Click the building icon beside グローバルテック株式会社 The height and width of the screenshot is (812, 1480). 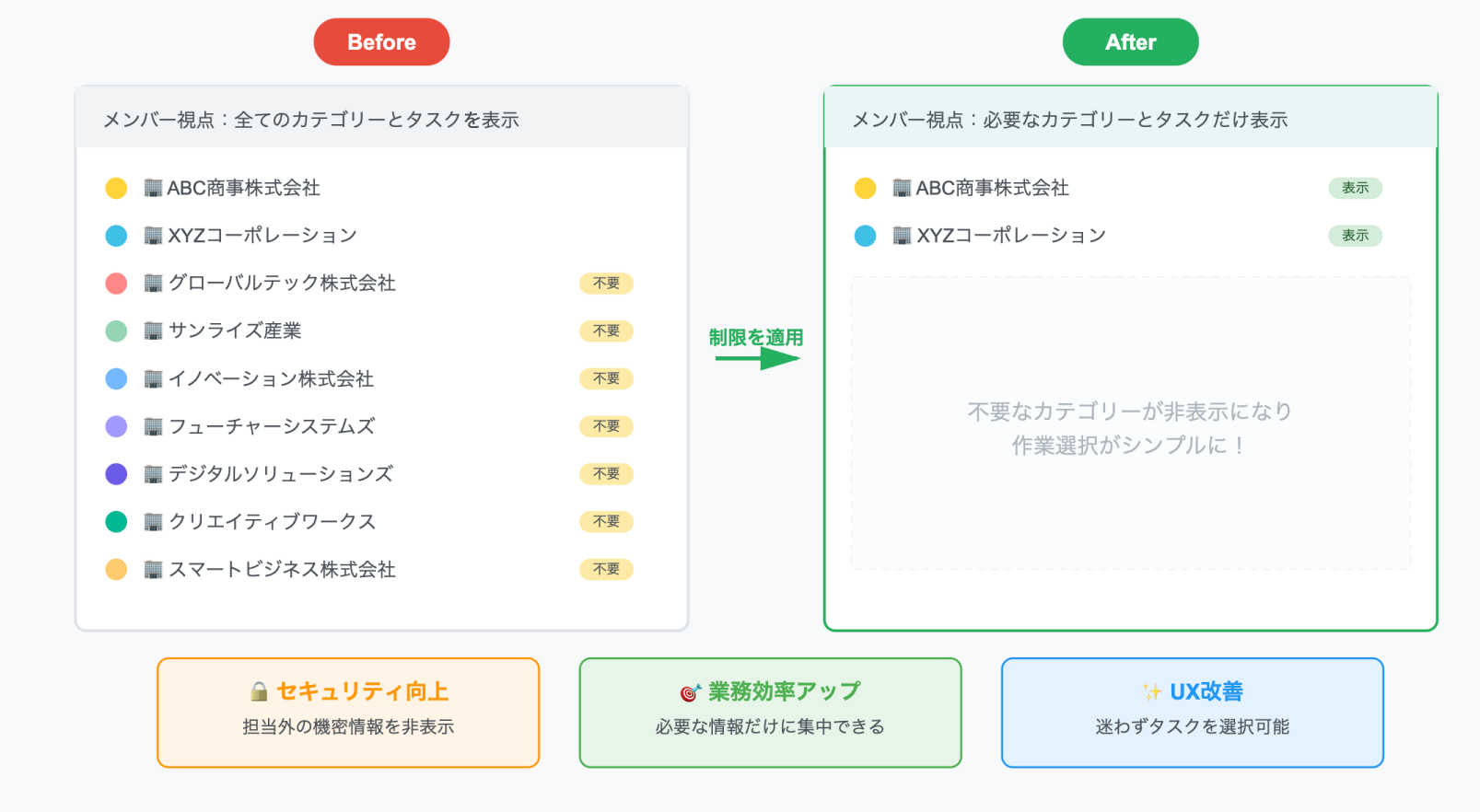(x=153, y=284)
